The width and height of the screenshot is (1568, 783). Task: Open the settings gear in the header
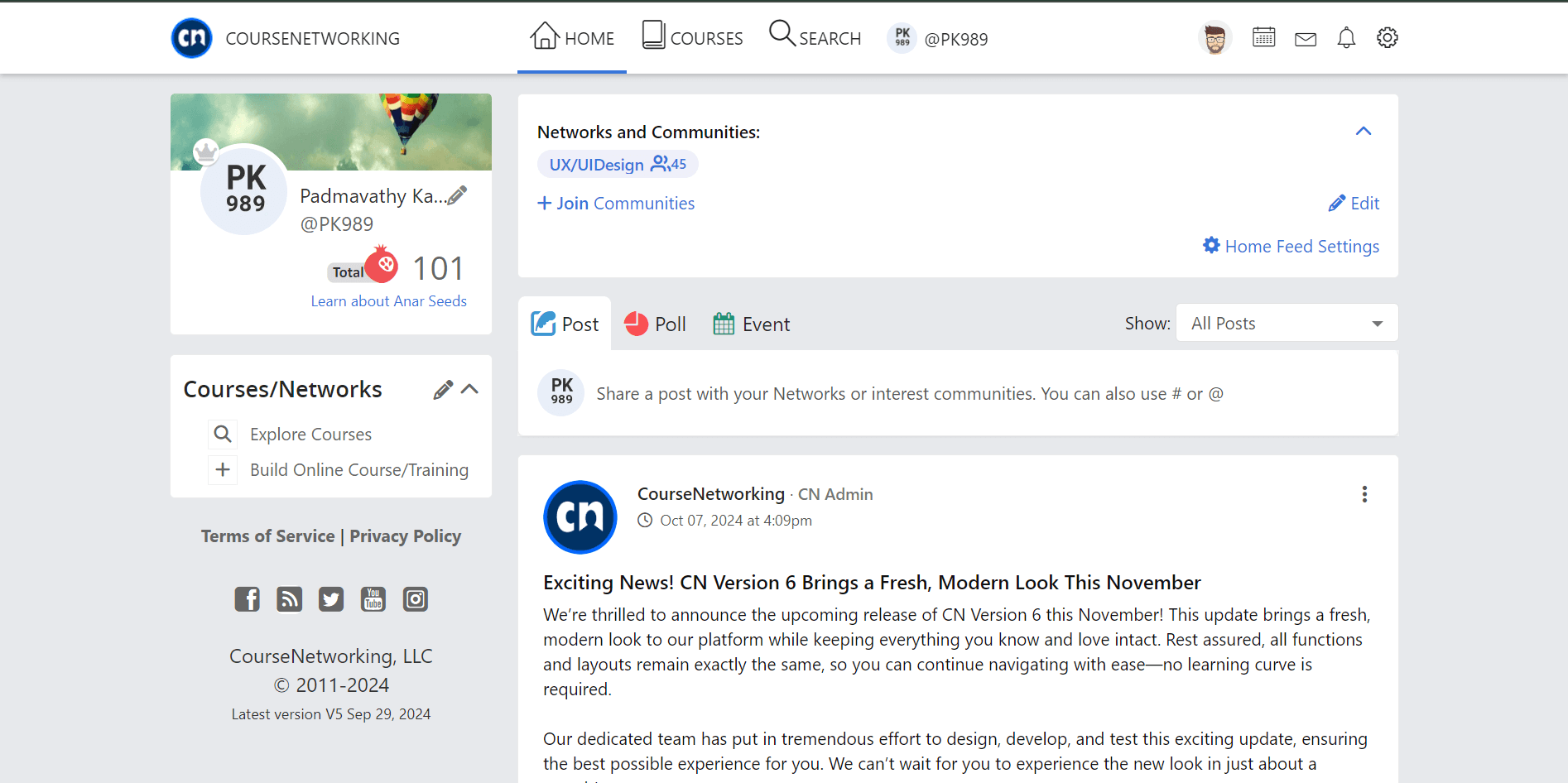(1388, 37)
